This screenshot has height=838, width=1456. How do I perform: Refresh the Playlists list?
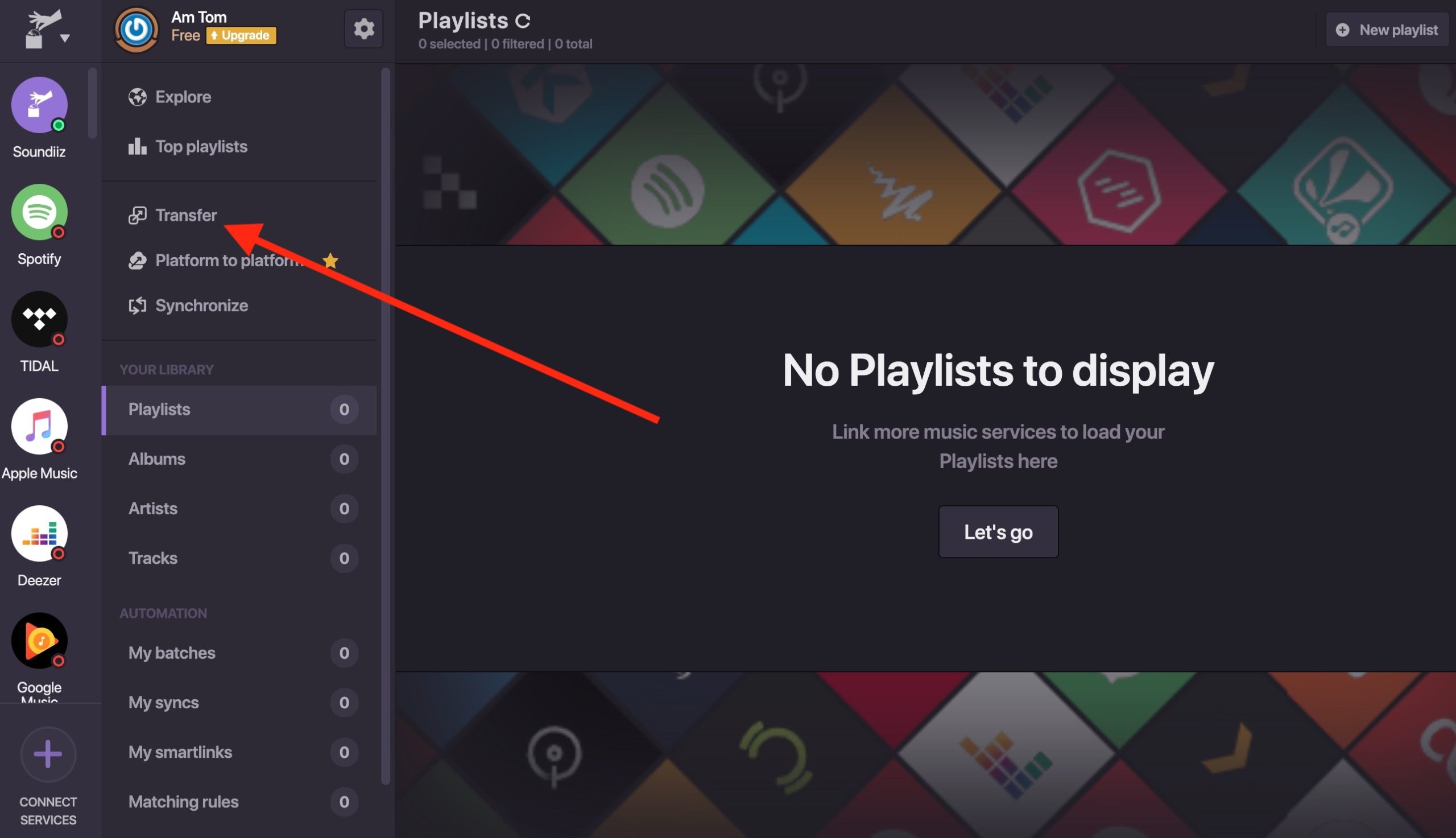pyautogui.click(x=522, y=20)
